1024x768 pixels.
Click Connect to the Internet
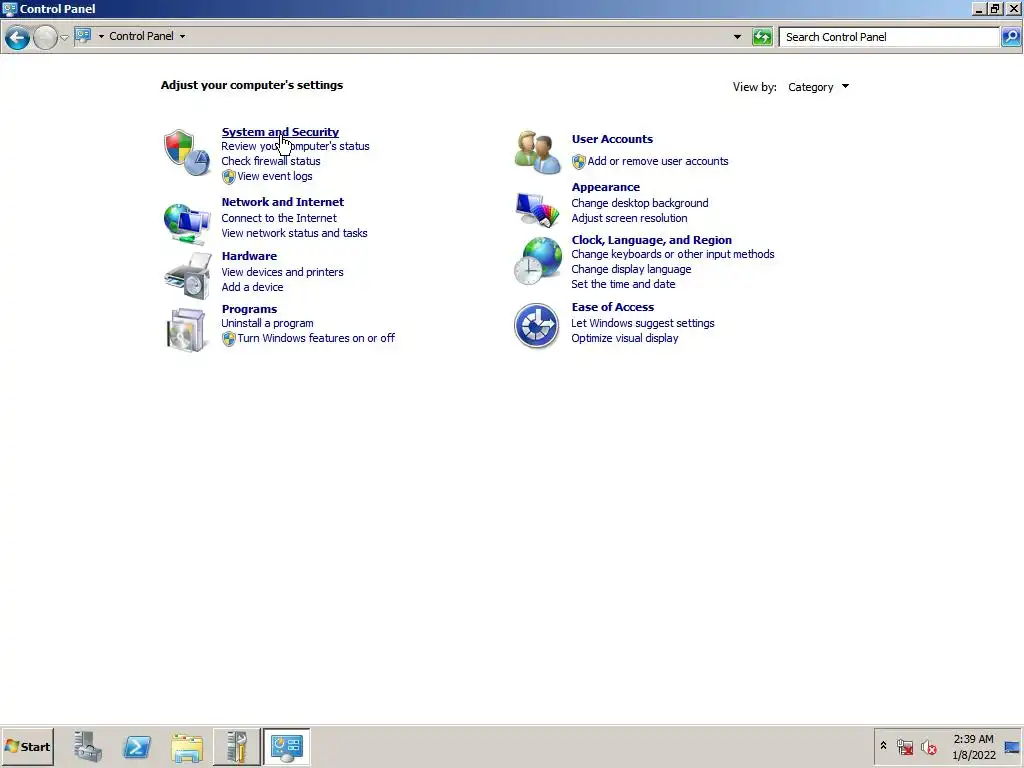coord(279,218)
